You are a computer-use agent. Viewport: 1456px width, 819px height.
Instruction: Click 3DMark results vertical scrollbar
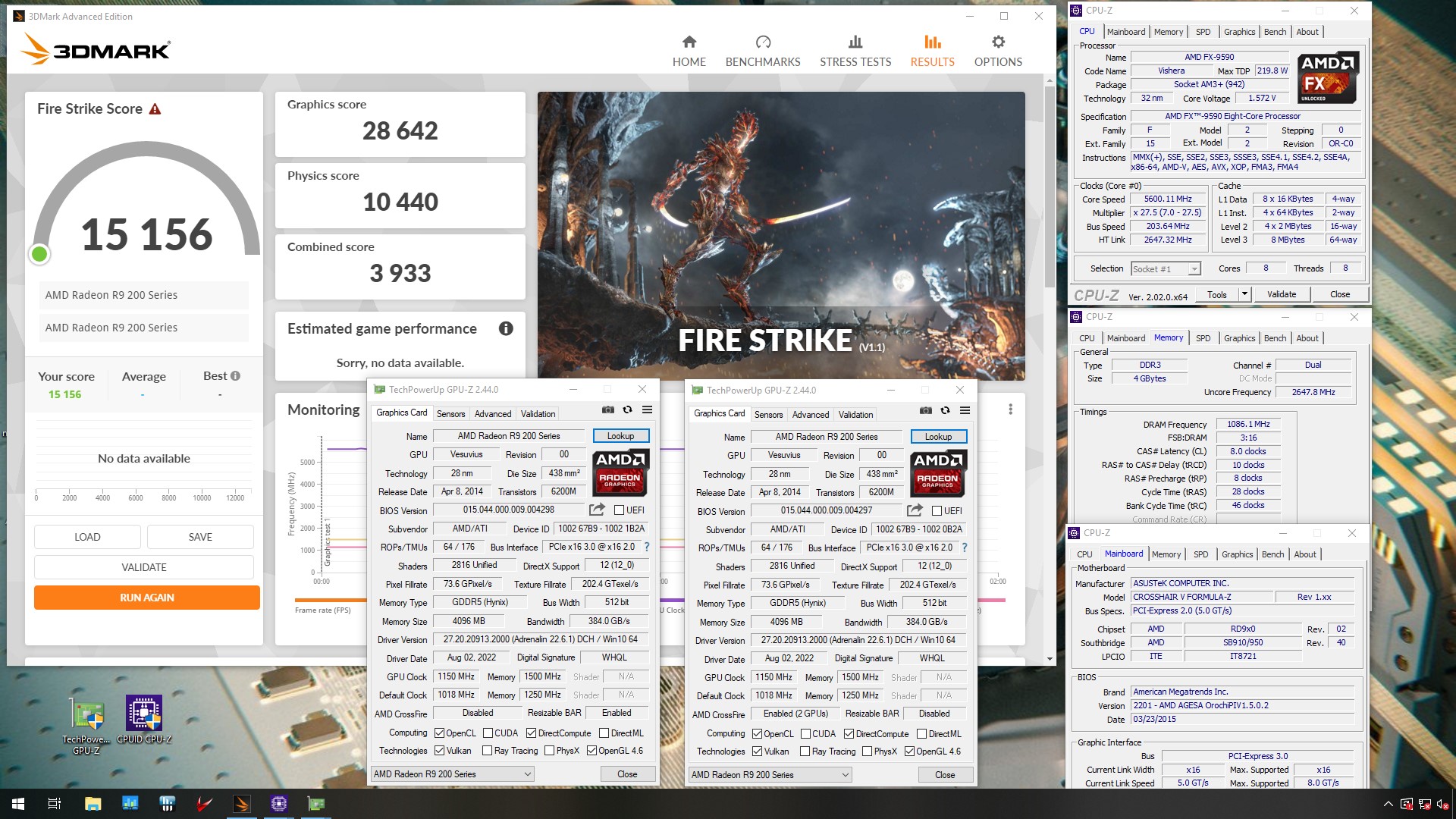pyautogui.click(x=1050, y=186)
